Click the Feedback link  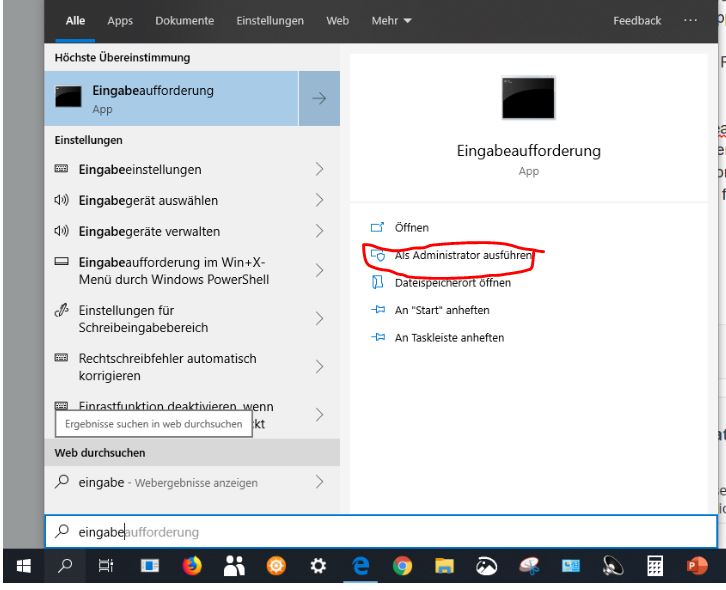tap(637, 21)
